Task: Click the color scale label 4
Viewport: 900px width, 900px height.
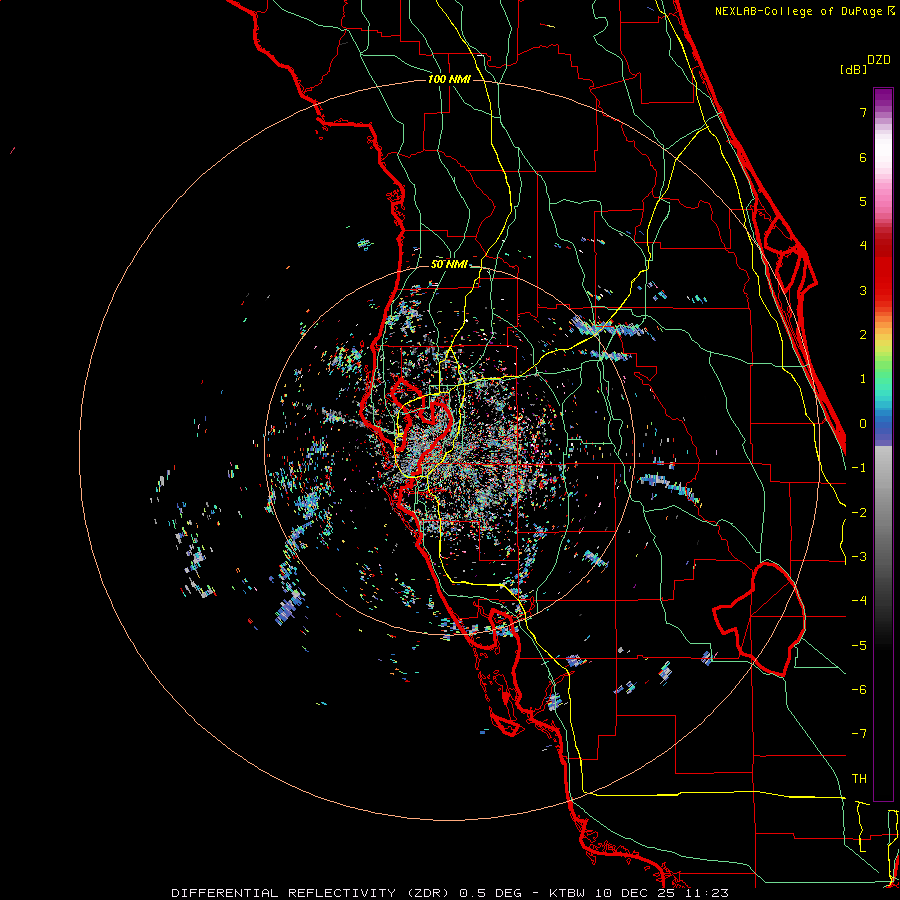Action: [863, 246]
